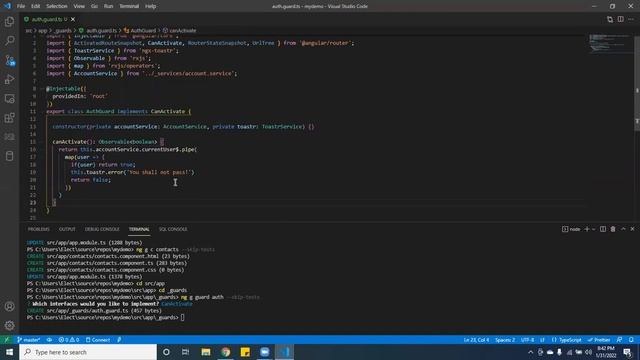Open the View menu
This screenshot has height=360, width=640.
click(x=79, y=6)
